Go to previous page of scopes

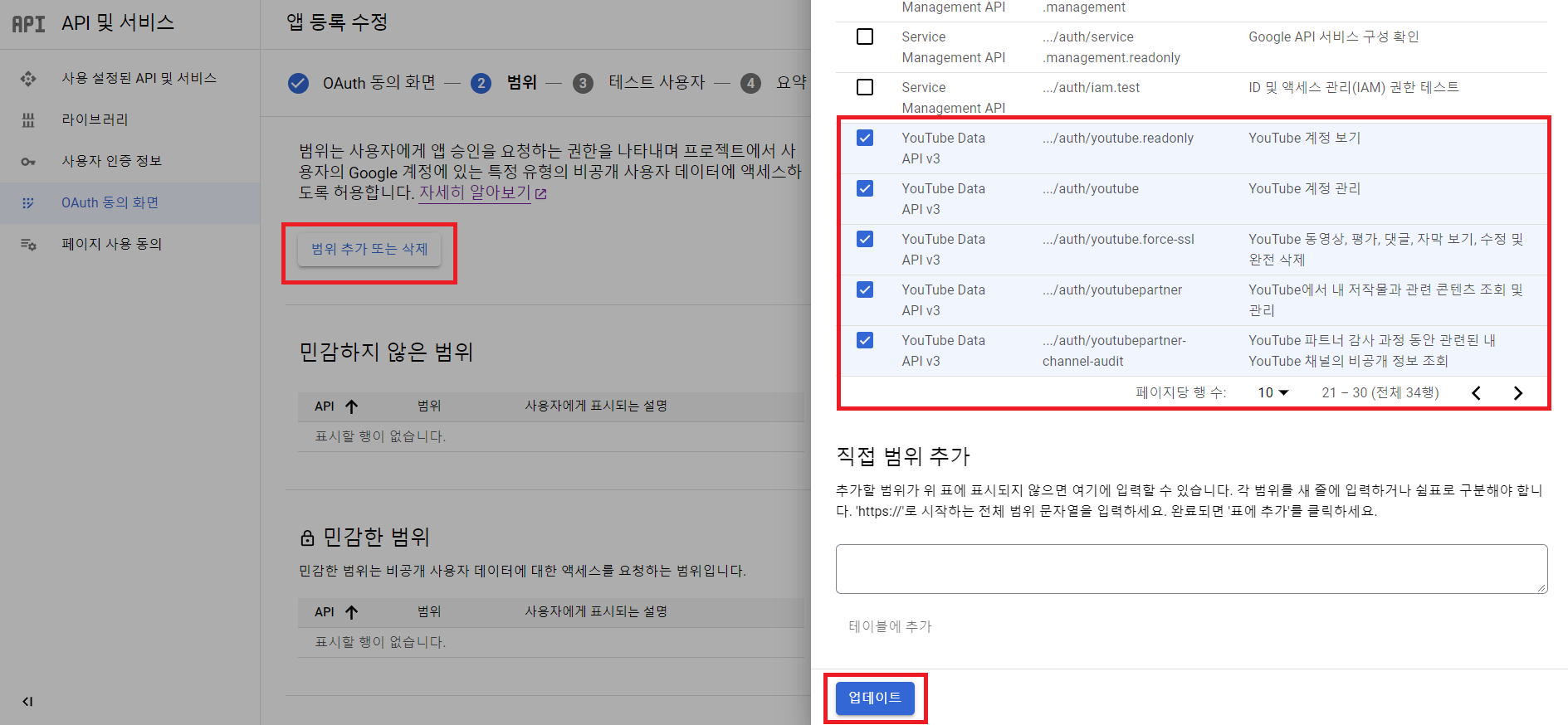(1476, 393)
